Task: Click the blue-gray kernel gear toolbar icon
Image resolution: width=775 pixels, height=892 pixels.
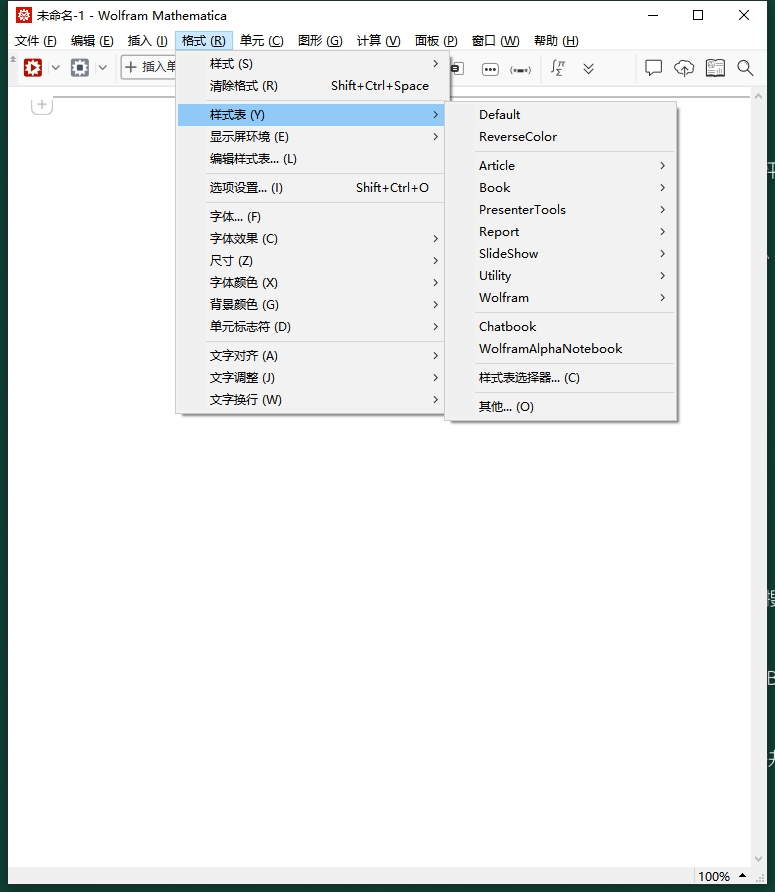Action: tap(80, 68)
